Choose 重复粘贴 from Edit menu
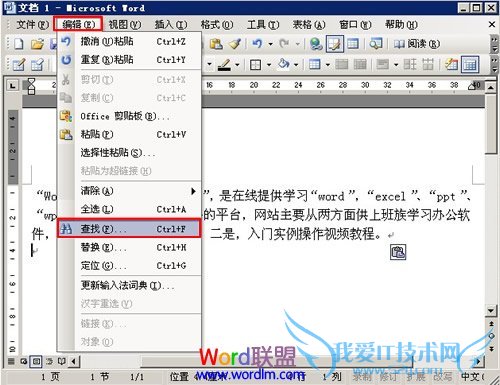500x385 pixels. click(129, 60)
